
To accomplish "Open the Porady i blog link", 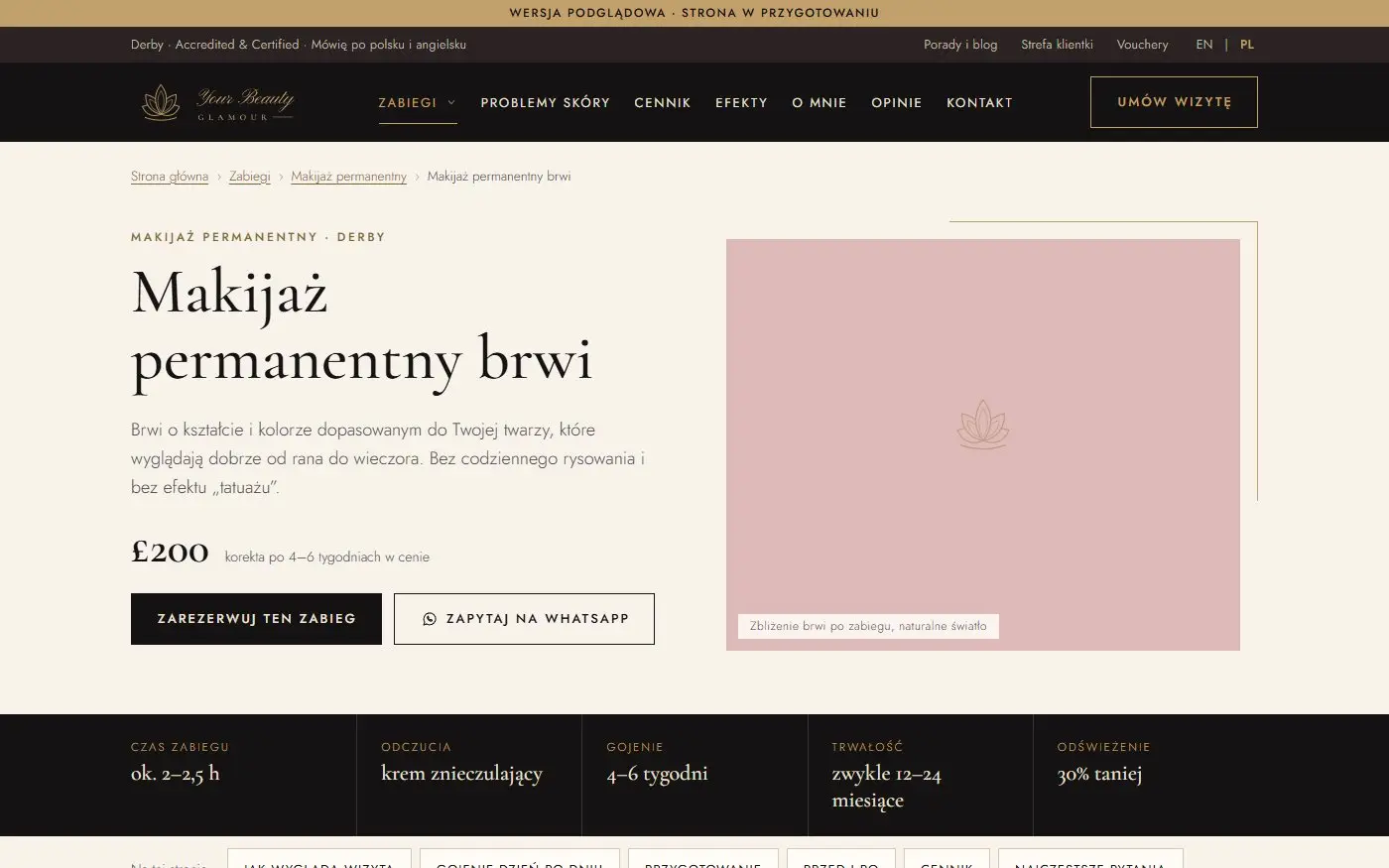I will (960, 45).
